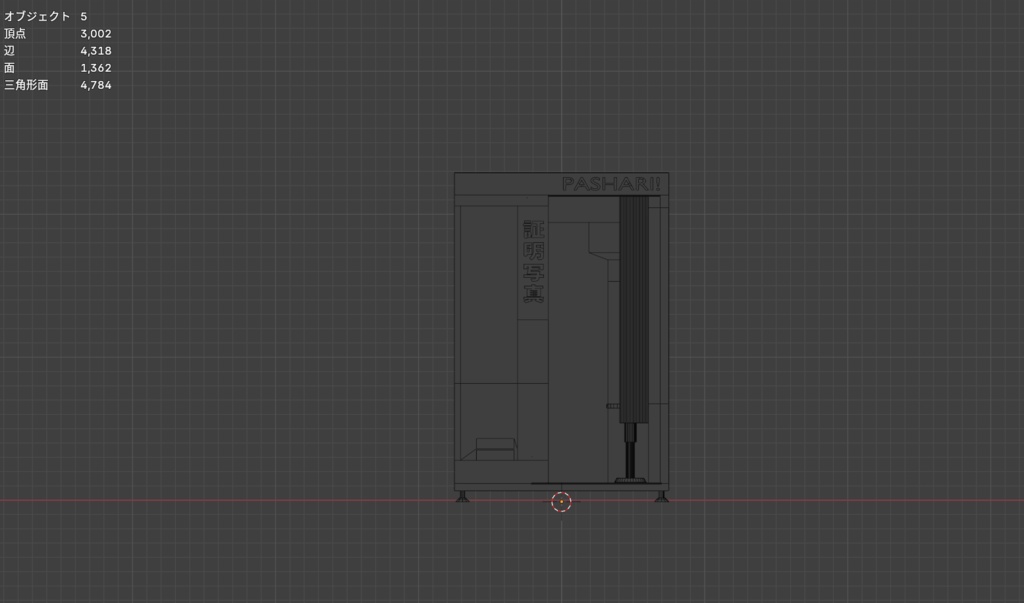Click the left leveling foot of the booth
1024x603 pixels.
(x=462, y=497)
